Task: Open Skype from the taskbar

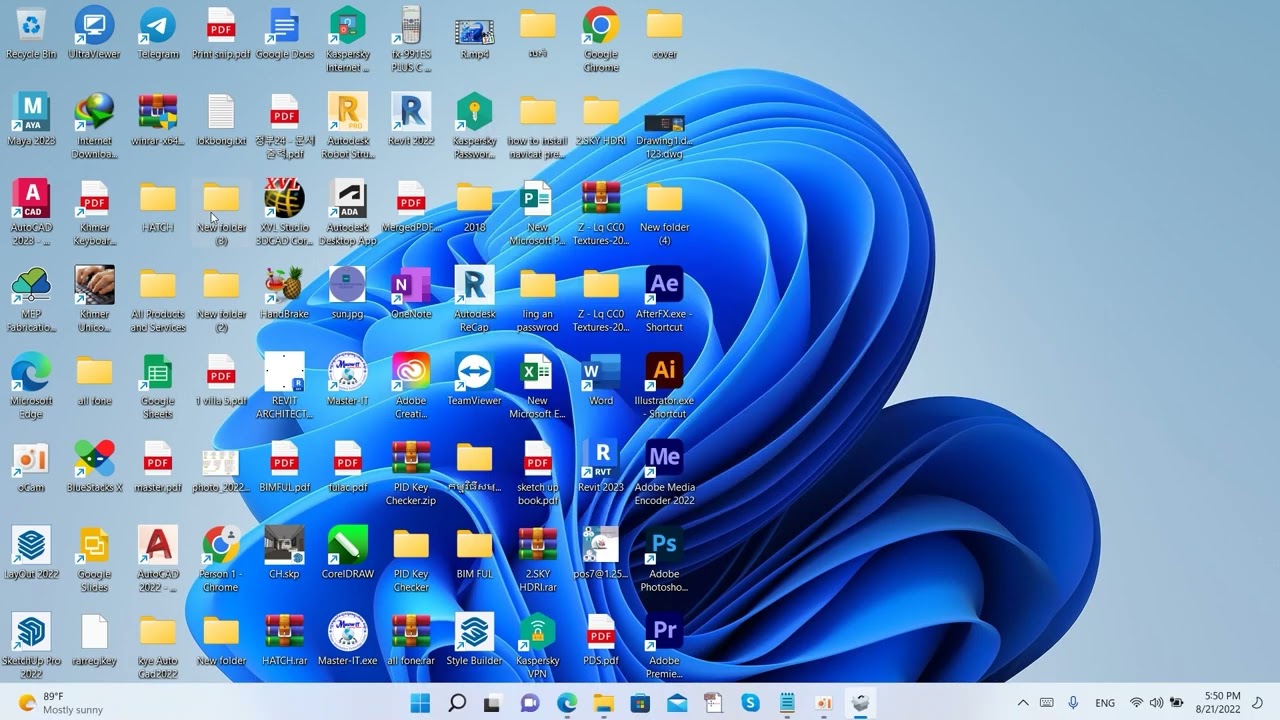Action: coord(750,703)
